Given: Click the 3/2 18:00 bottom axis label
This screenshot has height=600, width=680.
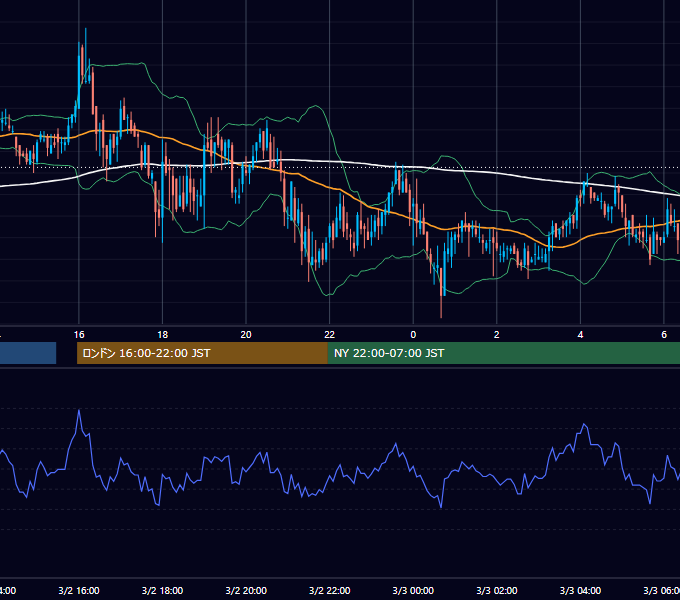Looking at the screenshot, I should tap(163, 591).
